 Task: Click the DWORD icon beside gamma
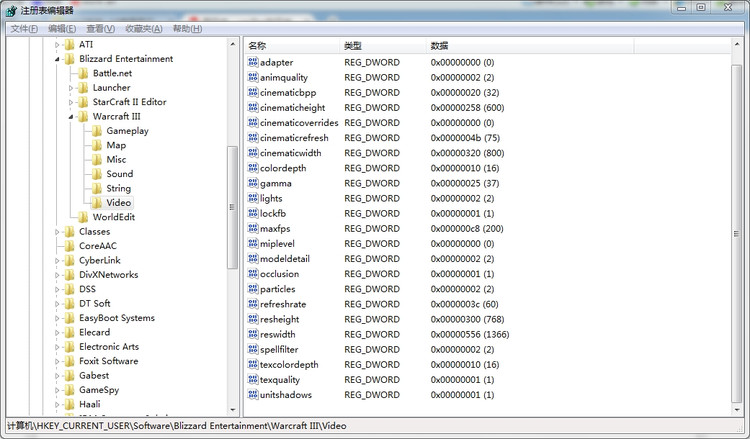[x=253, y=183]
